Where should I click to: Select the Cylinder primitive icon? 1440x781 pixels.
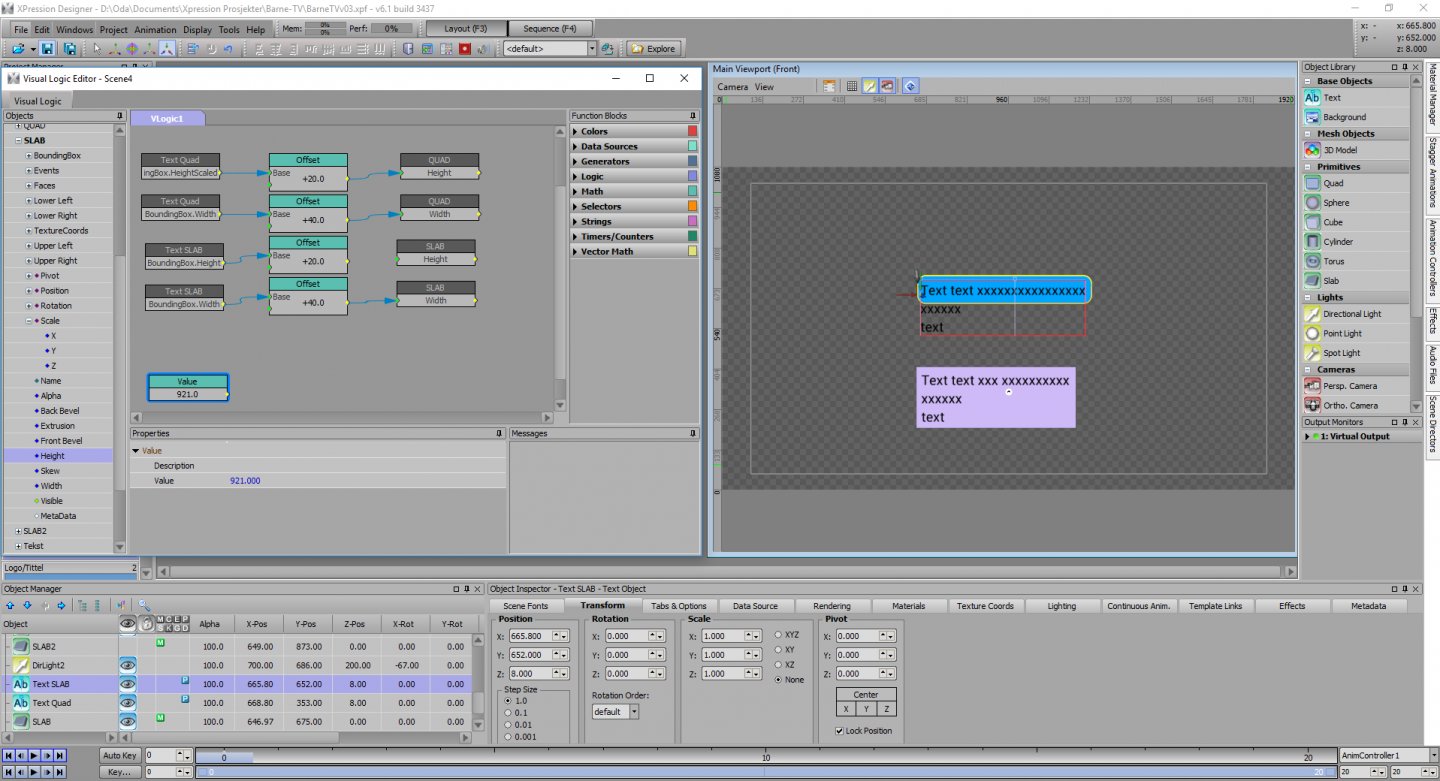[1313, 242]
